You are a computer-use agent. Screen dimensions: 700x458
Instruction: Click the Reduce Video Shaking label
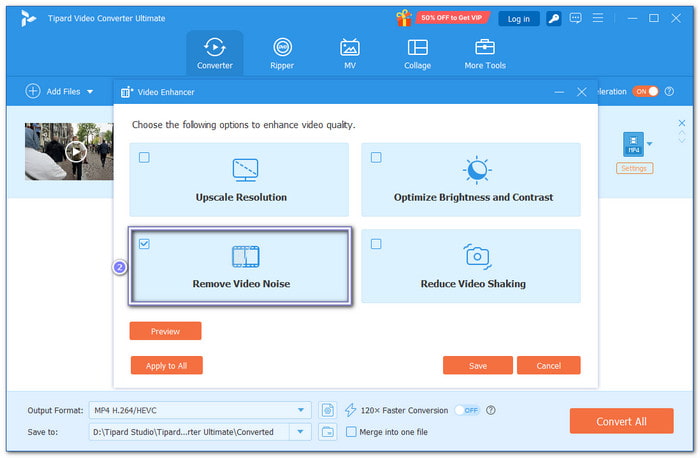[x=473, y=284]
